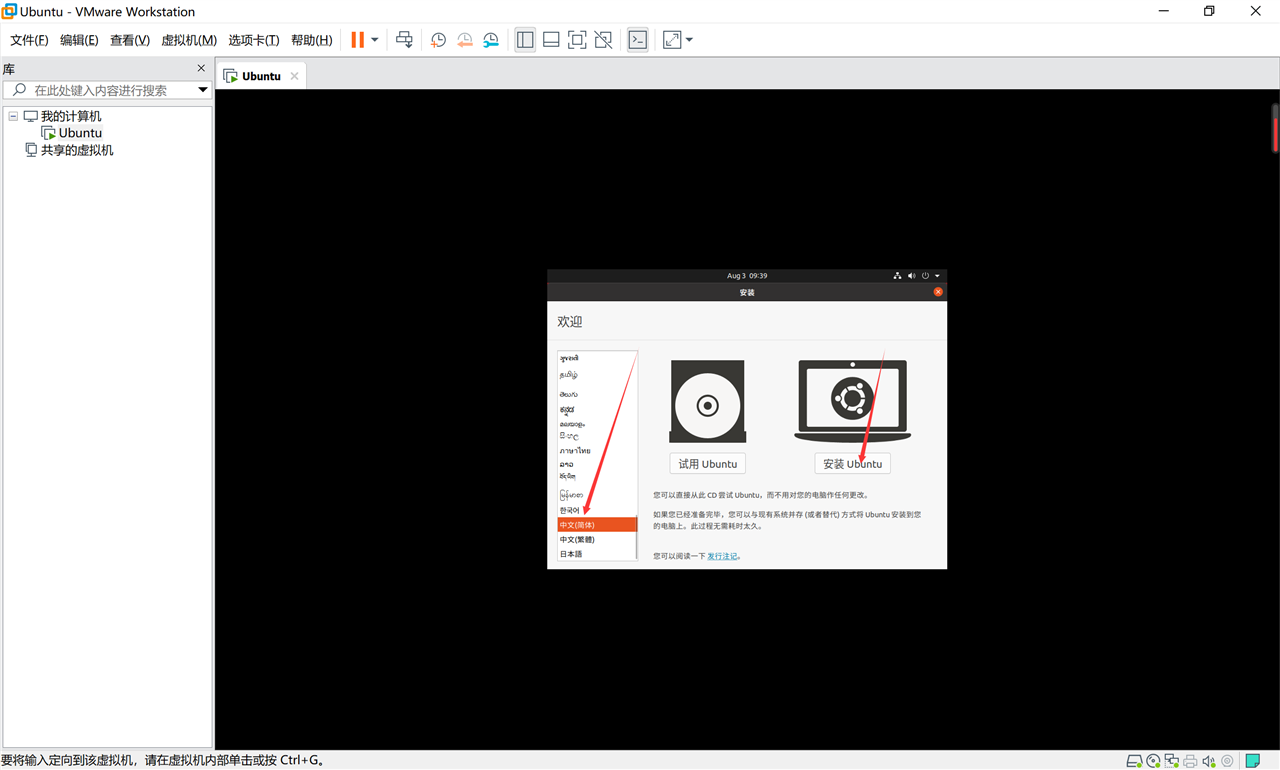Pause the virtual machine with the orange pause icon
This screenshot has height=770, width=1280.
[357, 40]
